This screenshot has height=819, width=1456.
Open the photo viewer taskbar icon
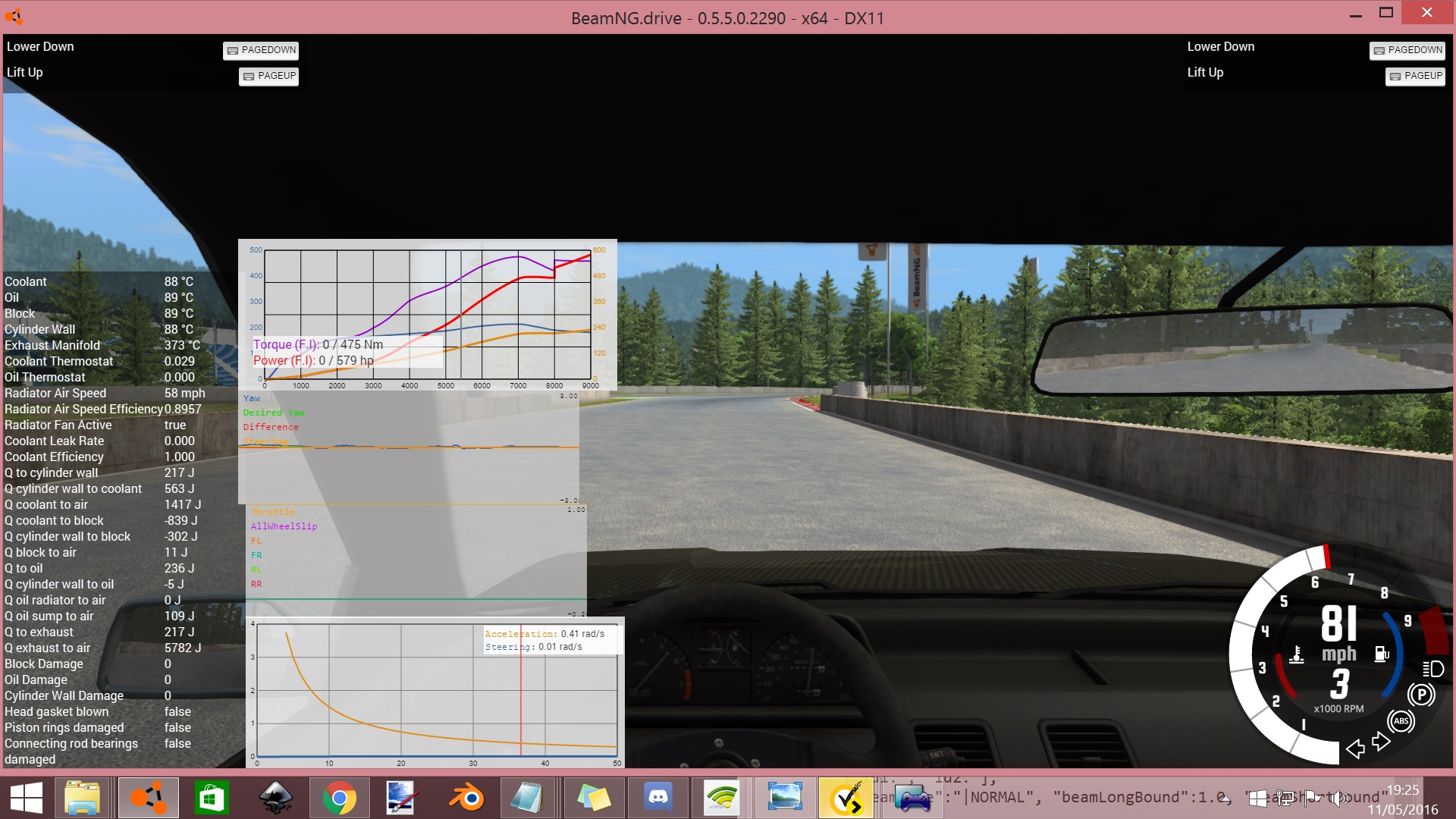tap(785, 799)
